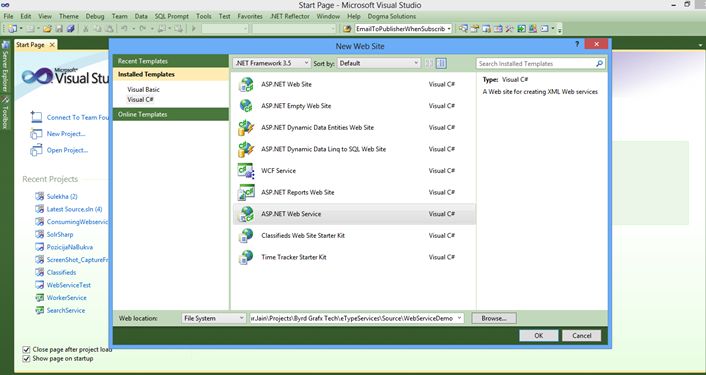
Task: Select the ASP.NET Empty Web Site template
Action: [x=354, y=106]
